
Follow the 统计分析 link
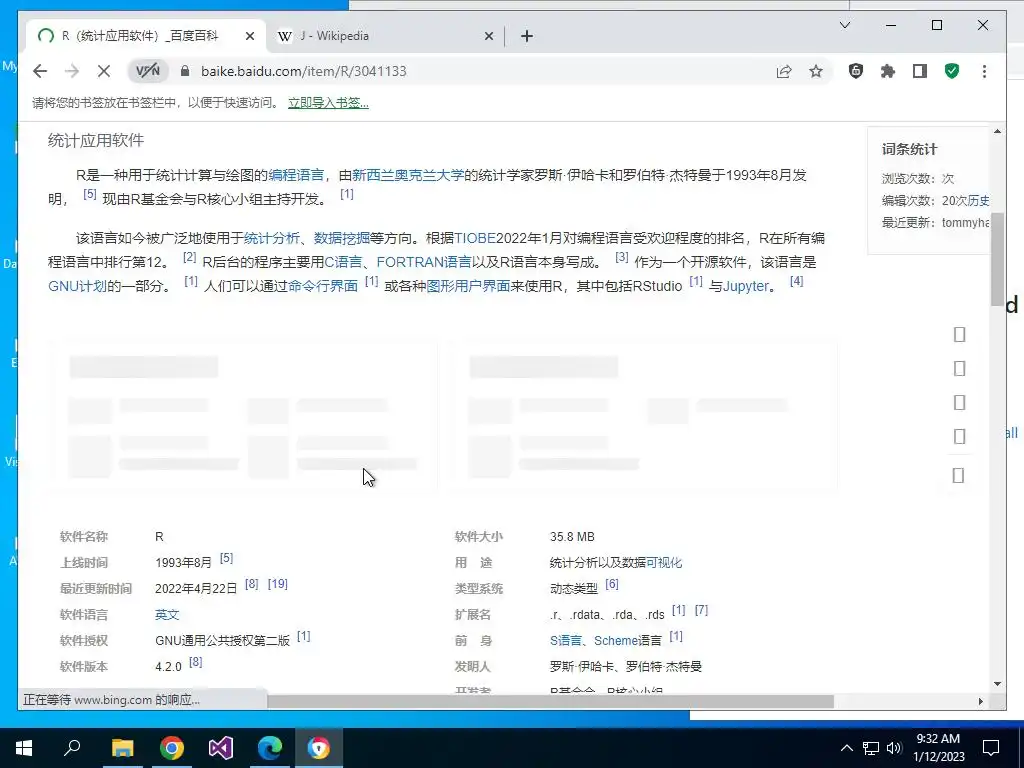[272, 238]
